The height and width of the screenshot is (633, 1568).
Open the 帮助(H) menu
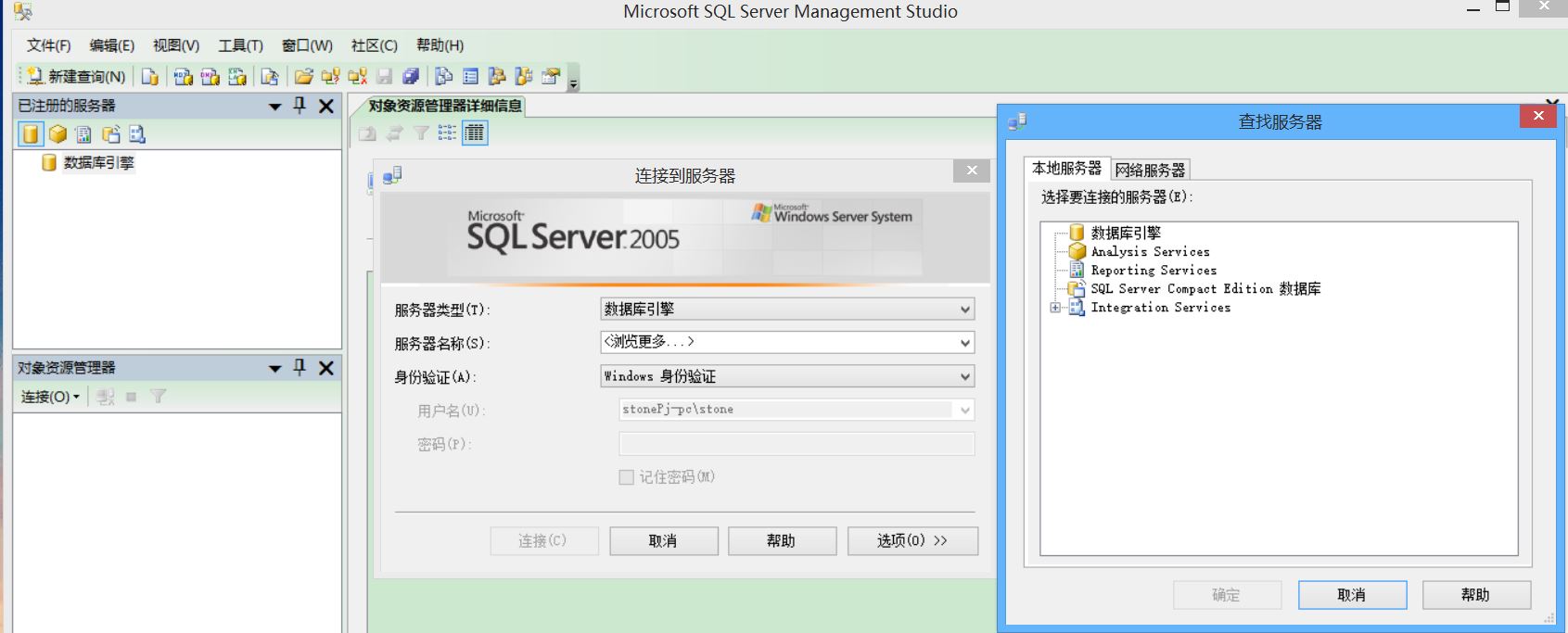[x=440, y=45]
